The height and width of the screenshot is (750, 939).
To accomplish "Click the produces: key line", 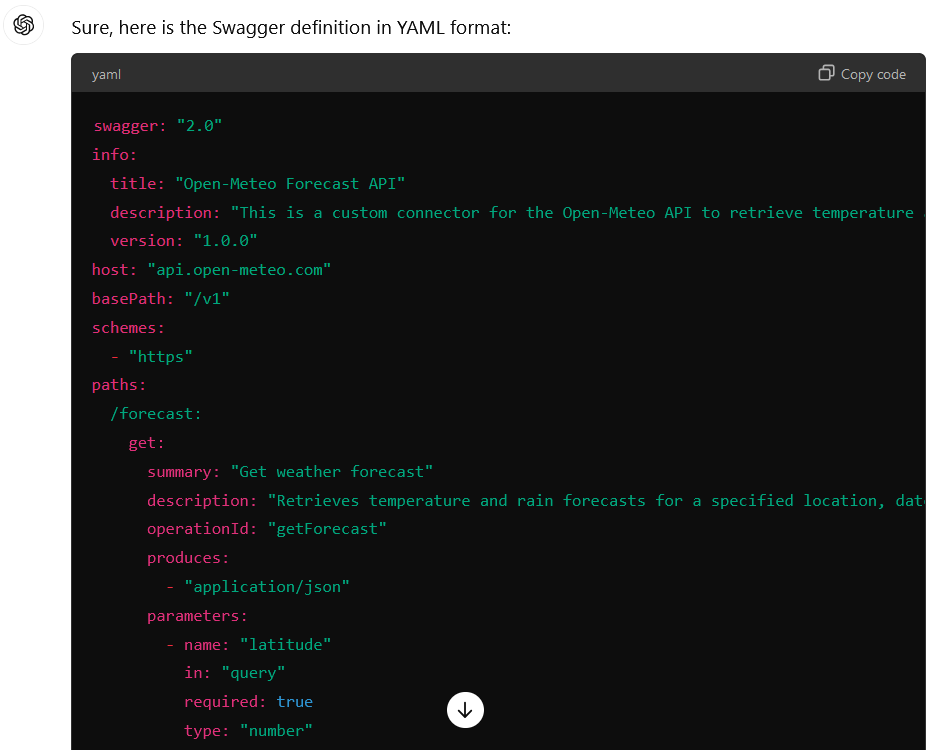I will (x=188, y=558).
